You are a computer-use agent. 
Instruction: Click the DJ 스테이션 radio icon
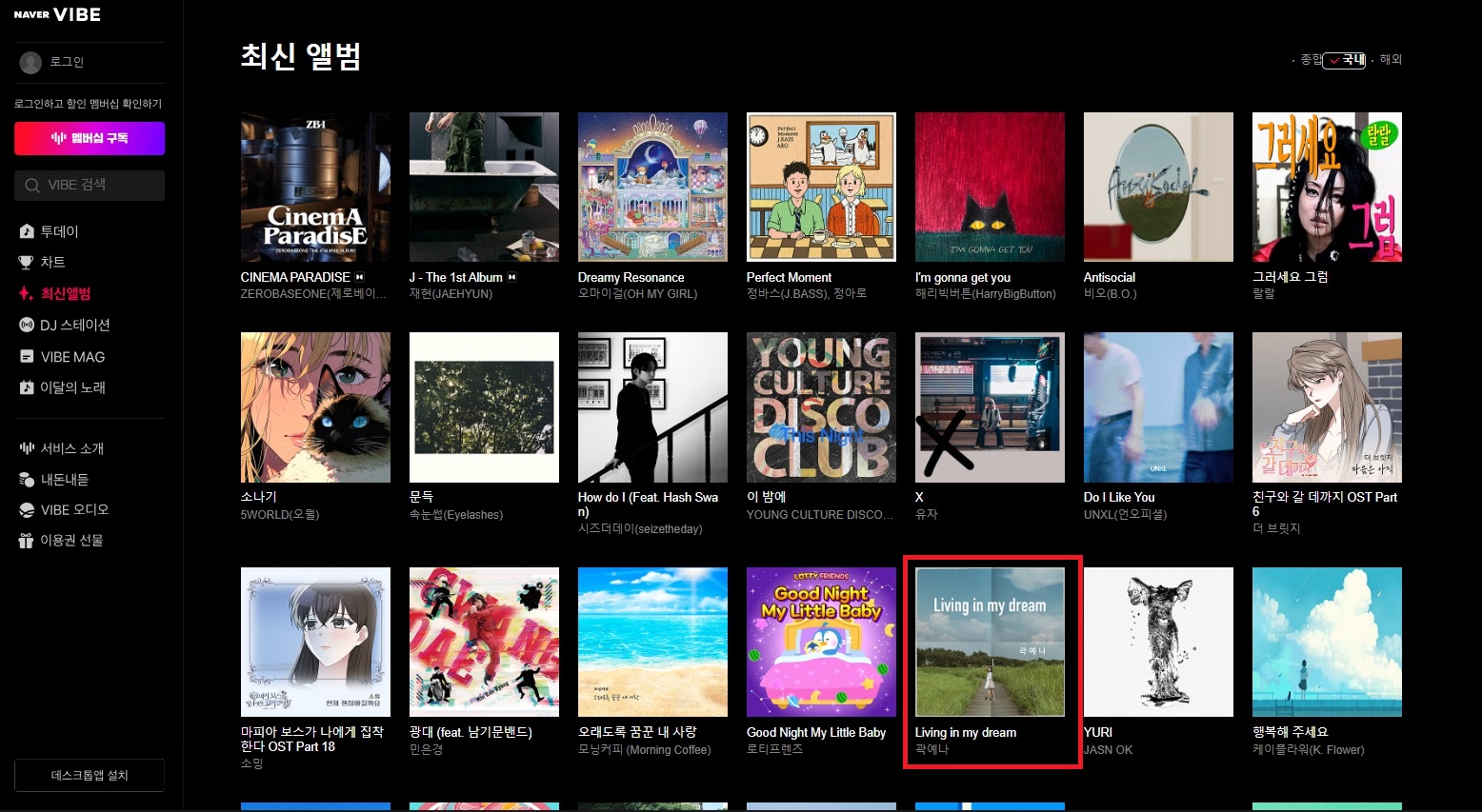click(x=27, y=325)
